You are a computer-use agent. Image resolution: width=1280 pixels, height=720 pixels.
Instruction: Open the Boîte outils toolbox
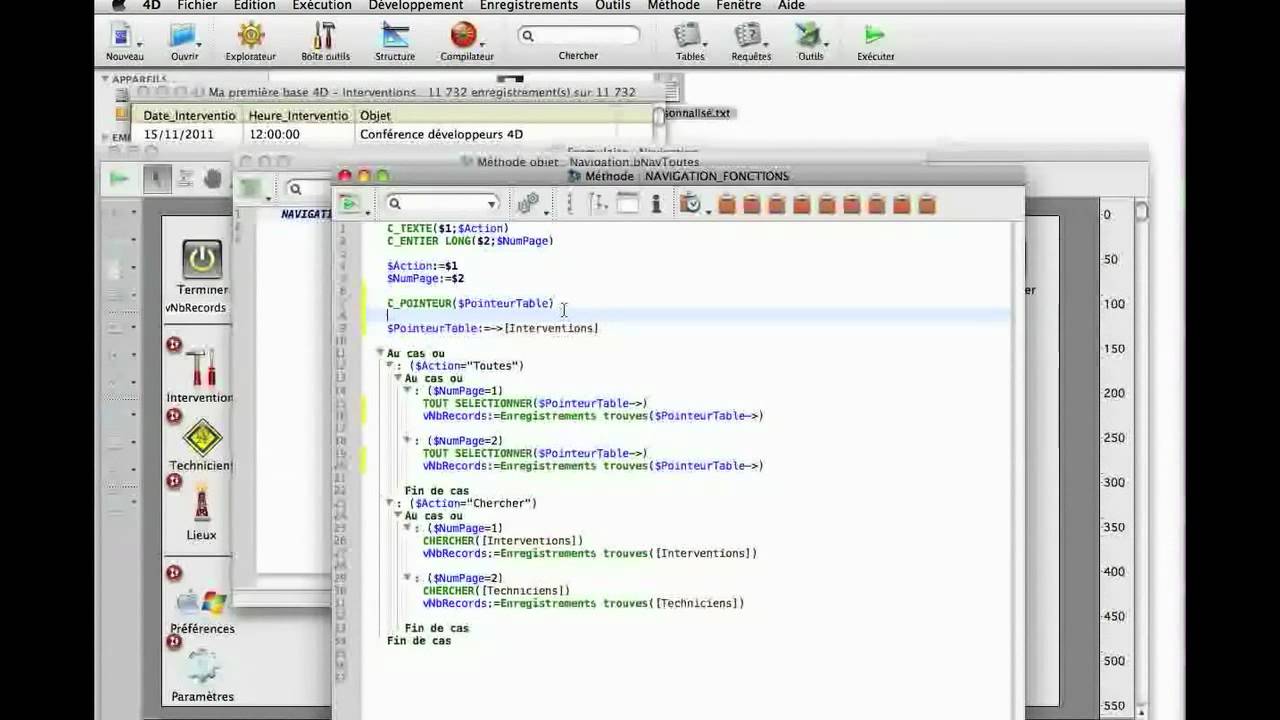[324, 36]
